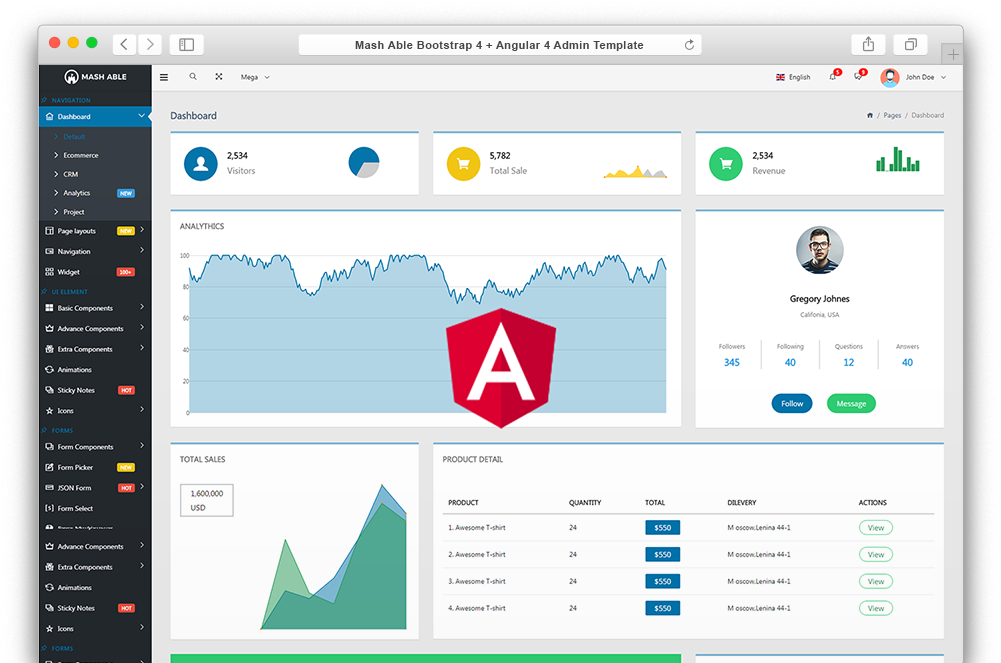Screen dimensions: 1001x663
Task: Click the Total Sale shopping cart icon
Action: coord(462,162)
